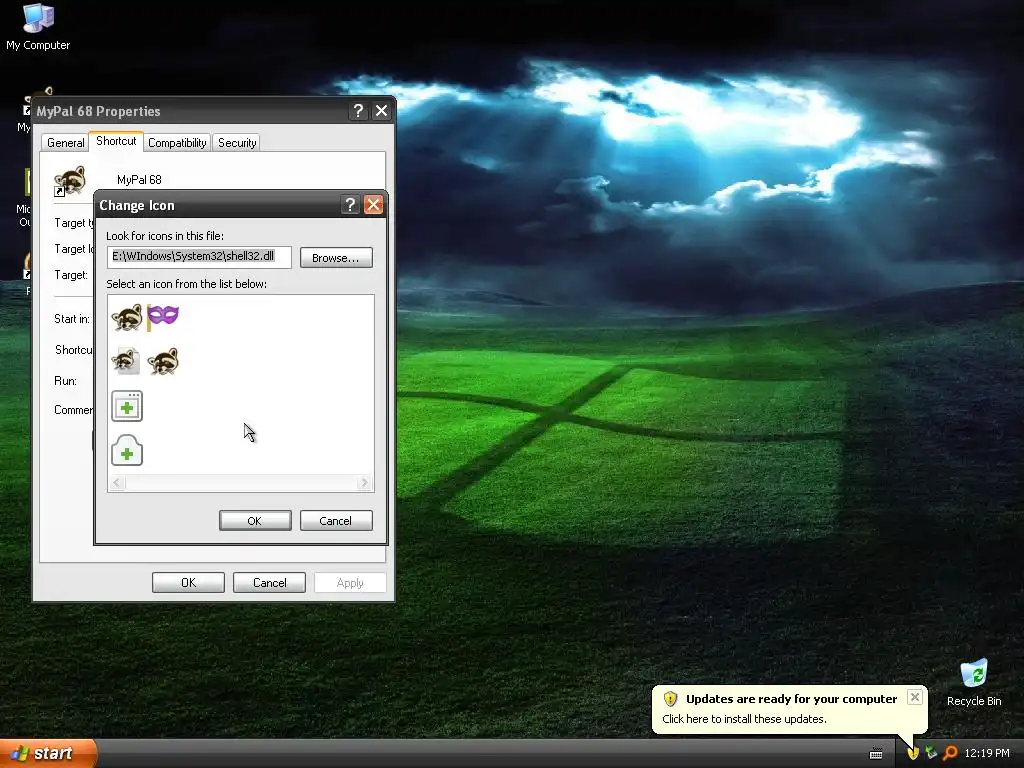Click Cancel in MyPal 68 Properties window
1024x768 pixels.
pyautogui.click(x=269, y=583)
